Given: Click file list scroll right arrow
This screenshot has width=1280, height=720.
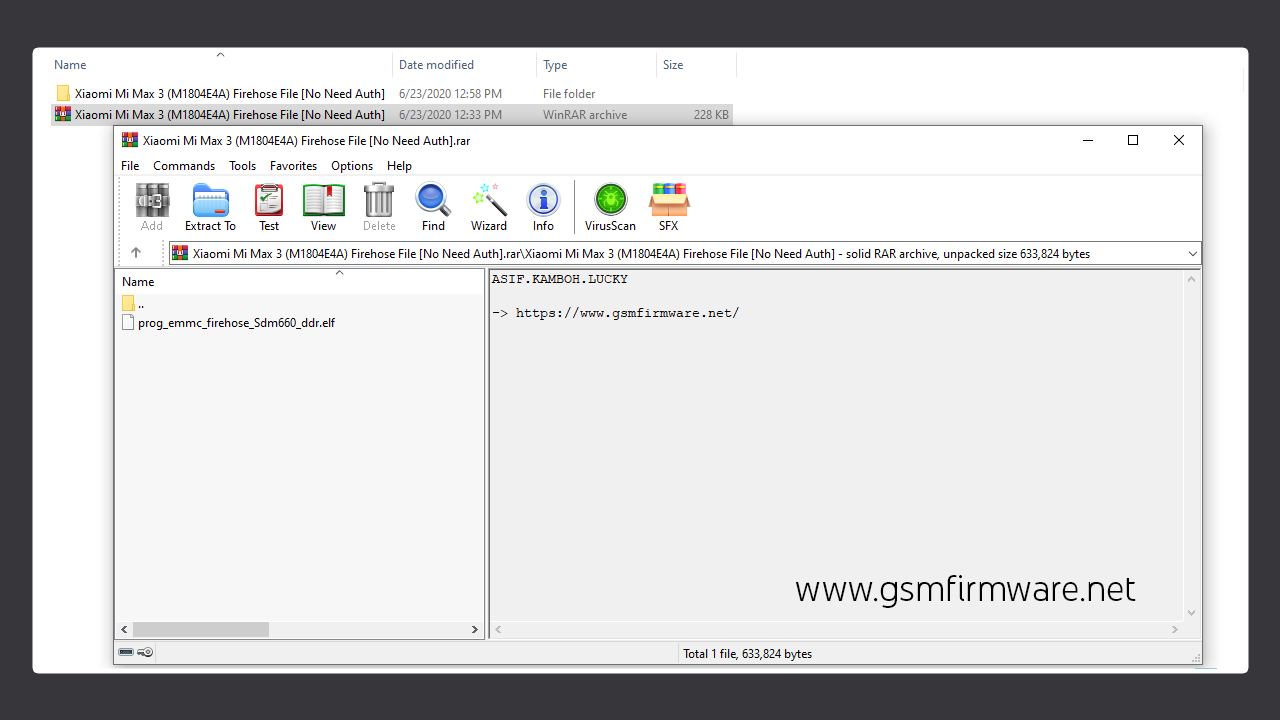Looking at the screenshot, I should [x=475, y=630].
